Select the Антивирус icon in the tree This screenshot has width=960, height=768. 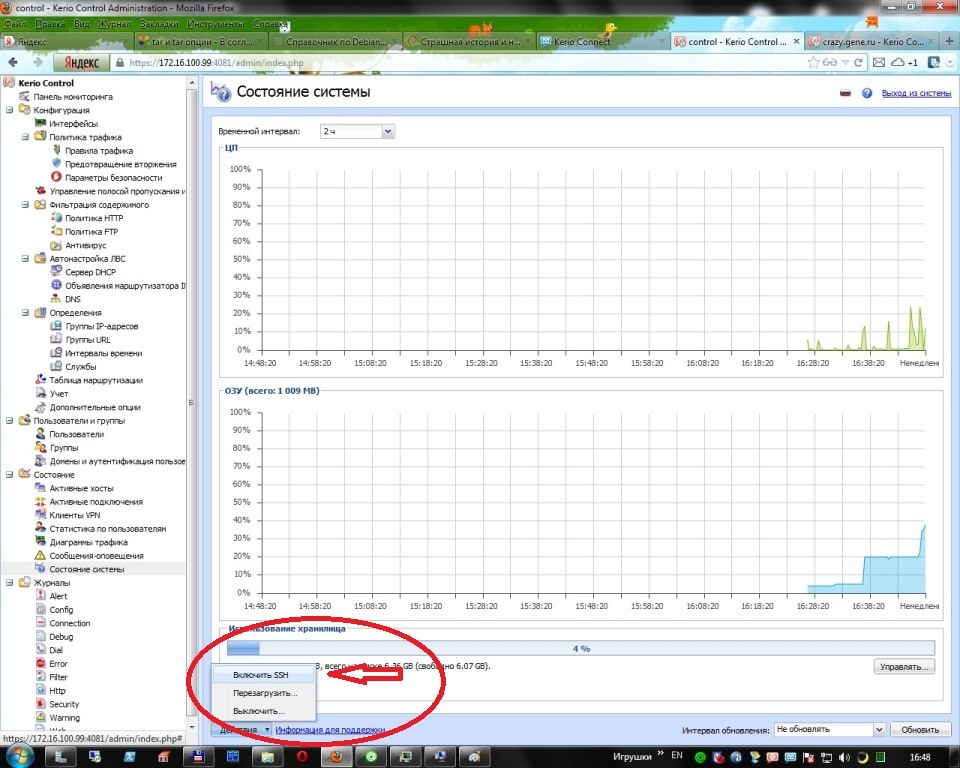tap(57, 245)
